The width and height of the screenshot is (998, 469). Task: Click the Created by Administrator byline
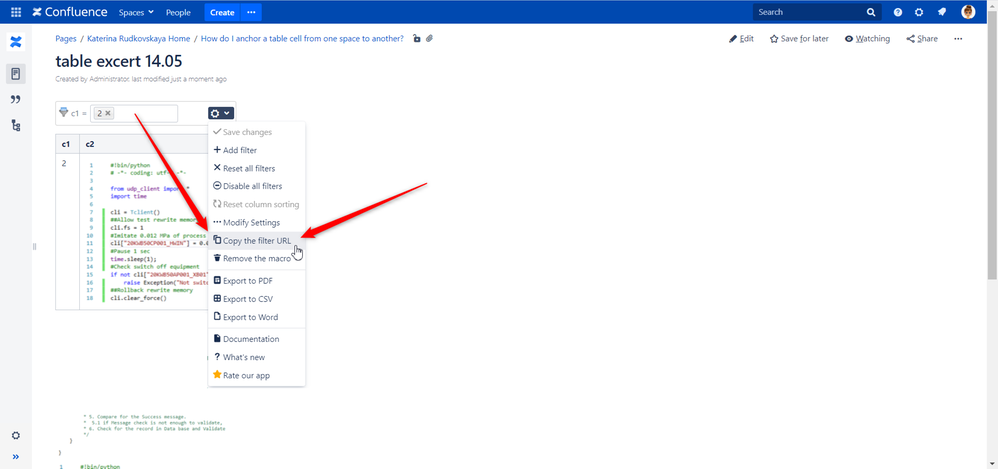click(141, 80)
